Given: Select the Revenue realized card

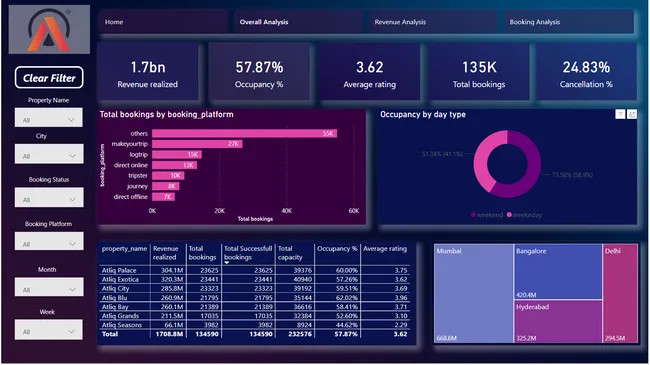Looking at the screenshot, I should tap(148, 72).
